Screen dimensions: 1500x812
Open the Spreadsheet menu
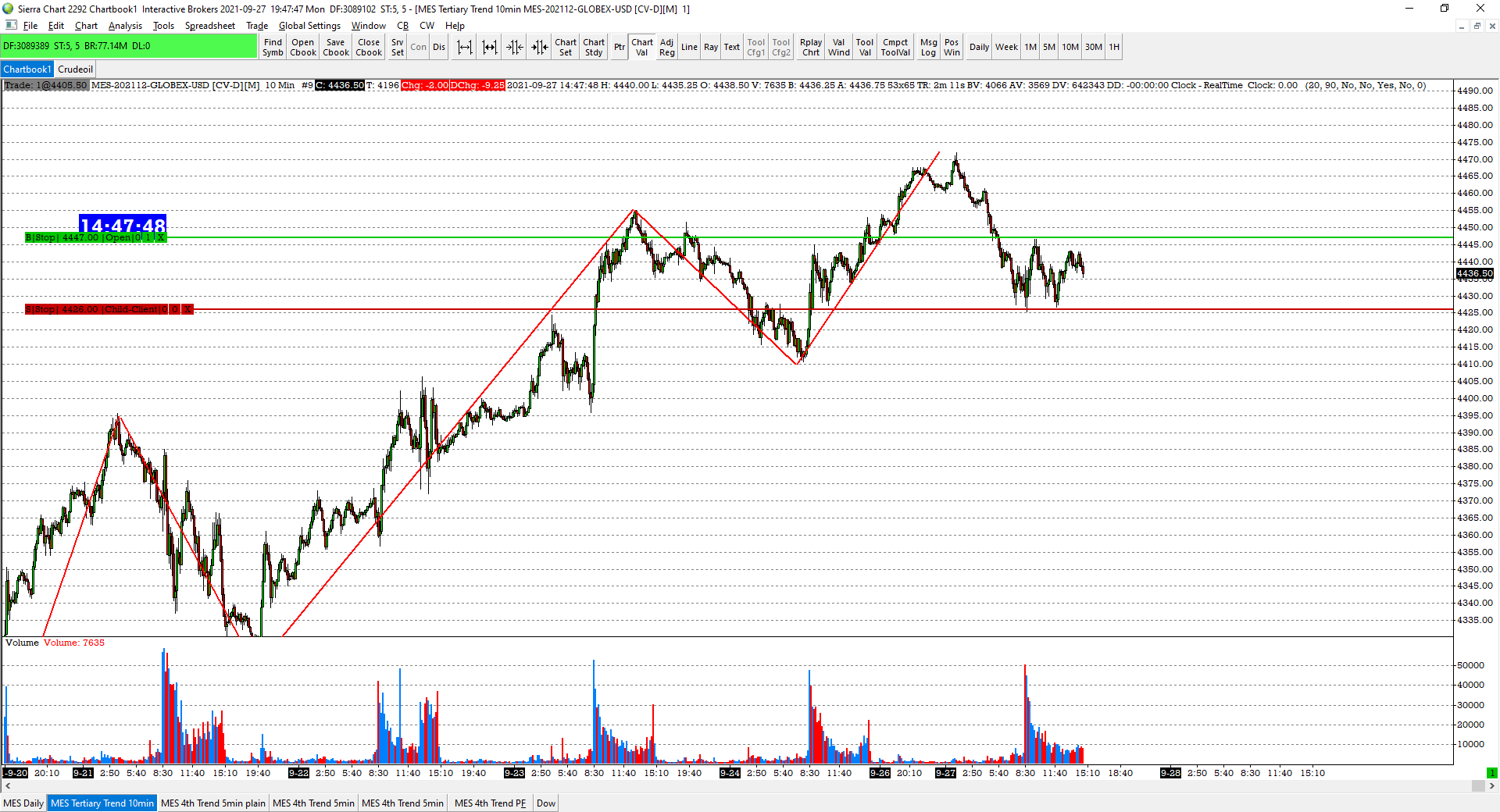coord(209,26)
